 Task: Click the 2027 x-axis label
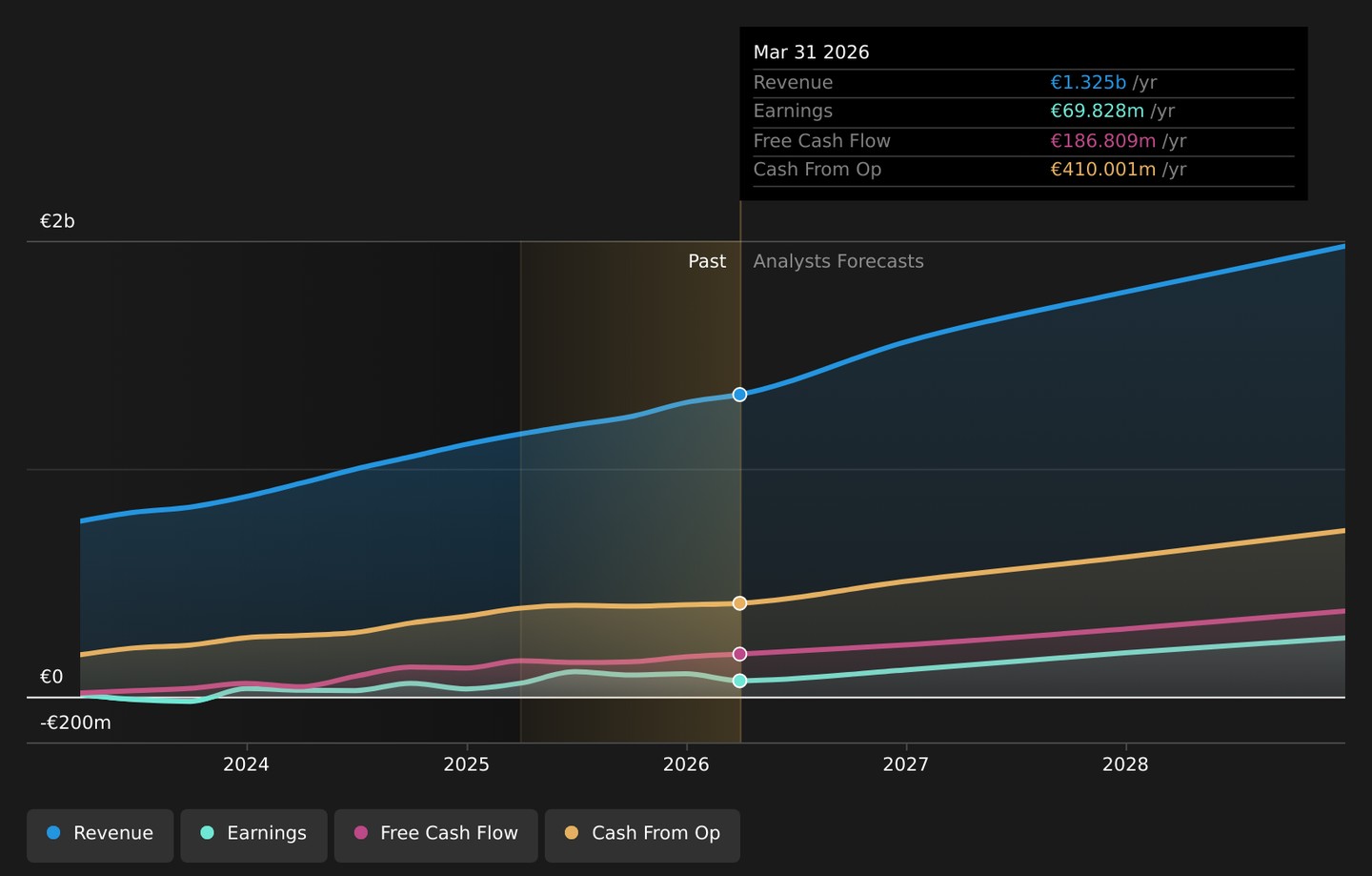[905, 764]
